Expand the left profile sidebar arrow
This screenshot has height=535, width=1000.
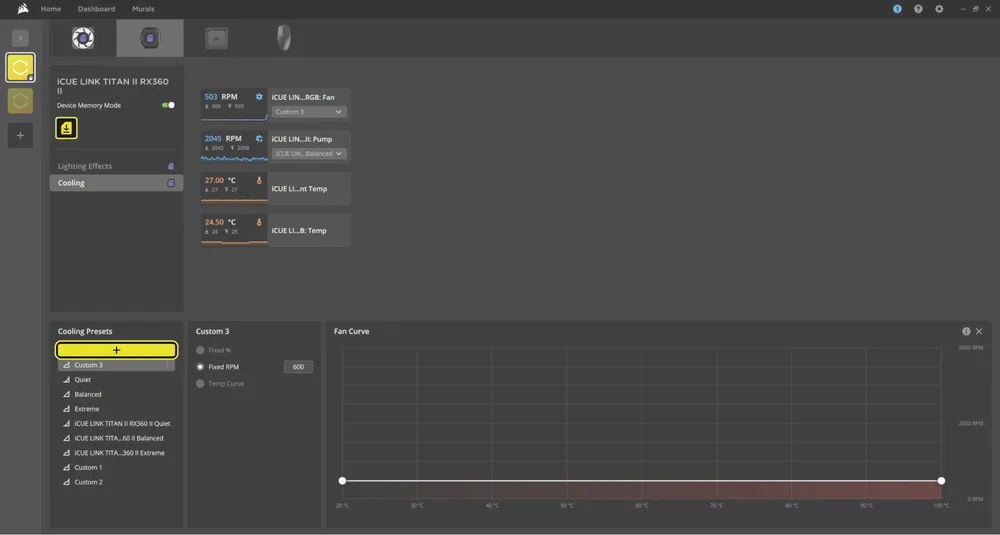click(x=20, y=38)
